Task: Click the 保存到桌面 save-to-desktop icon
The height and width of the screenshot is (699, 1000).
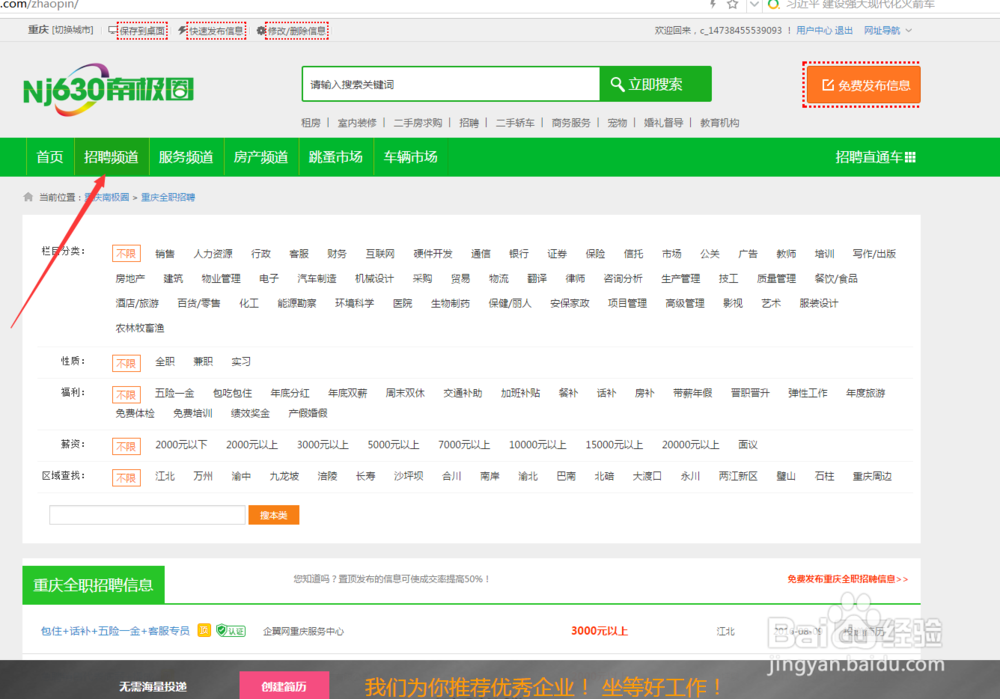Action: (x=114, y=29)
